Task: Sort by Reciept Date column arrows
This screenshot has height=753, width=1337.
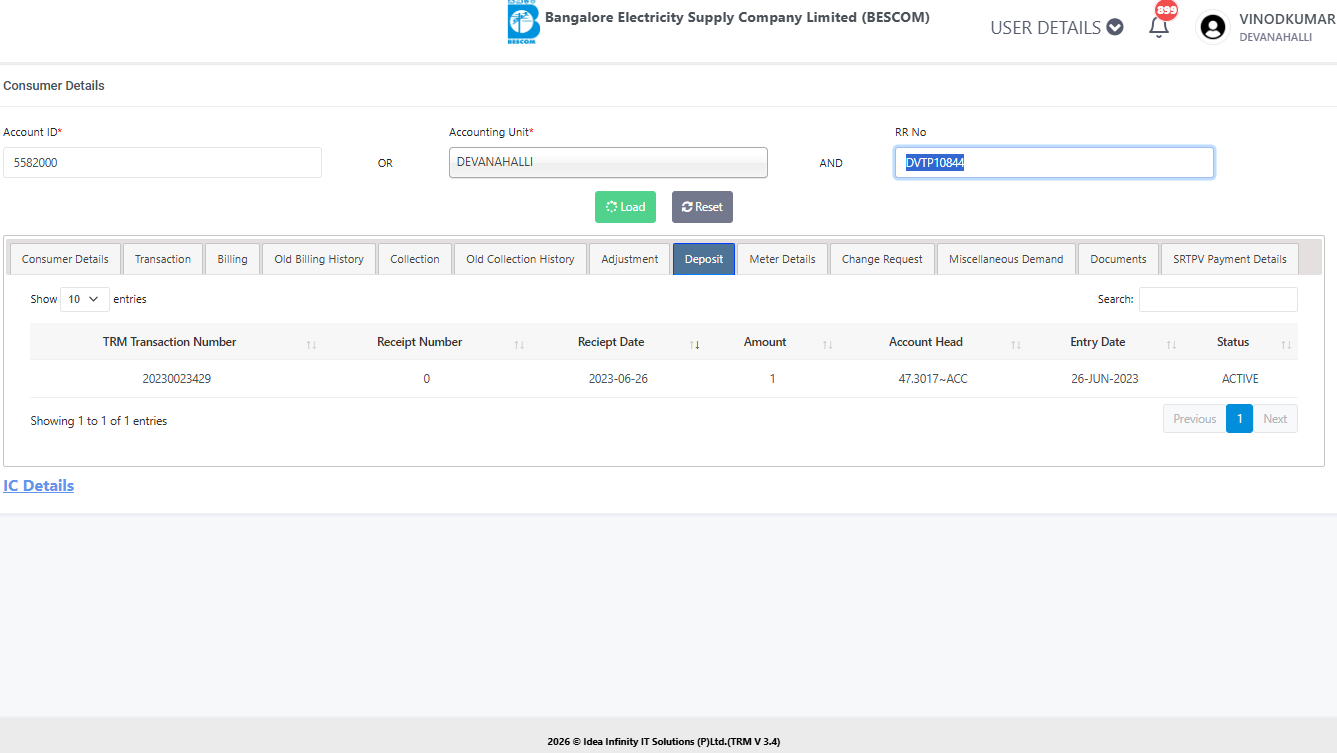Action: coord(695,344)
